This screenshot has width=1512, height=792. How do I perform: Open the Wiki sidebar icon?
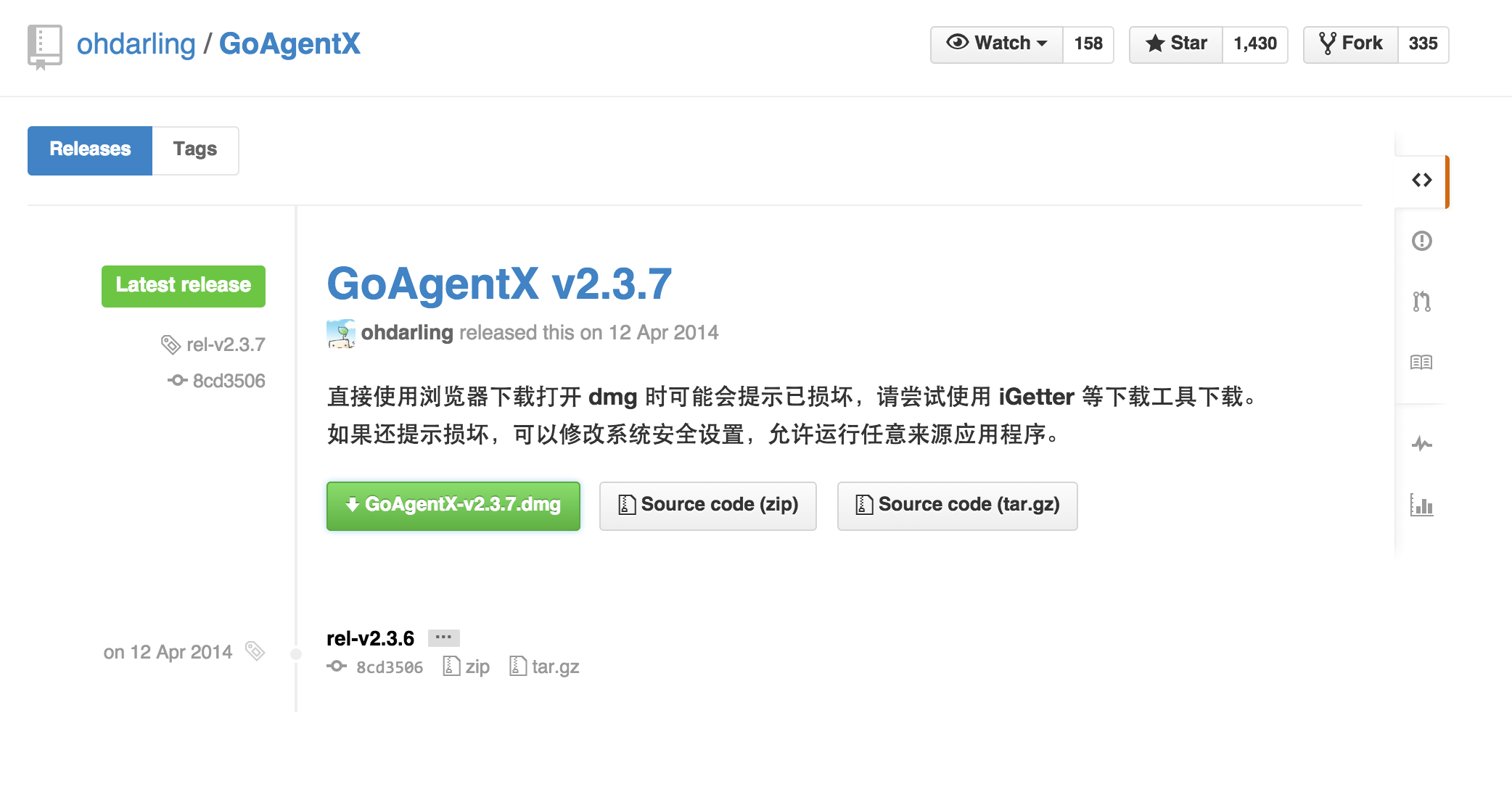point(1421,362)
